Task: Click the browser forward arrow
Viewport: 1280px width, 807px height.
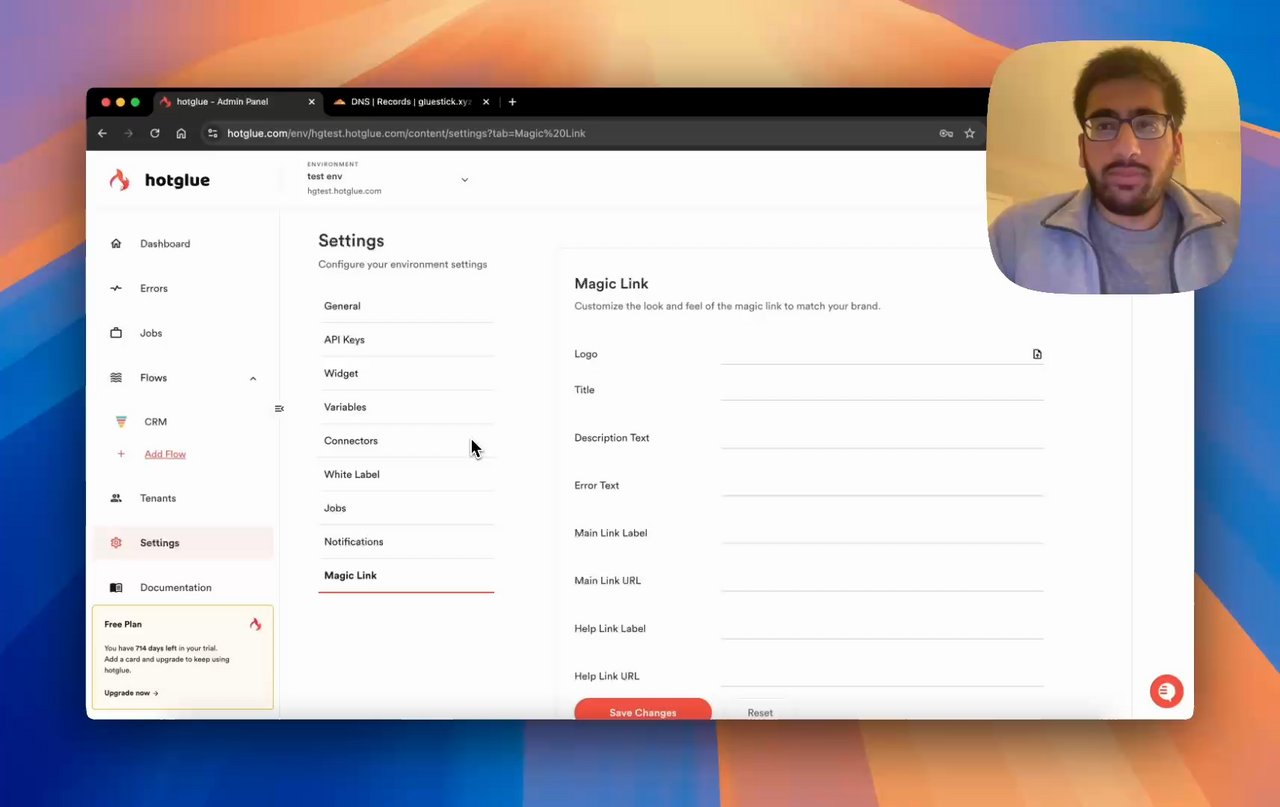Action: [128, 133]
